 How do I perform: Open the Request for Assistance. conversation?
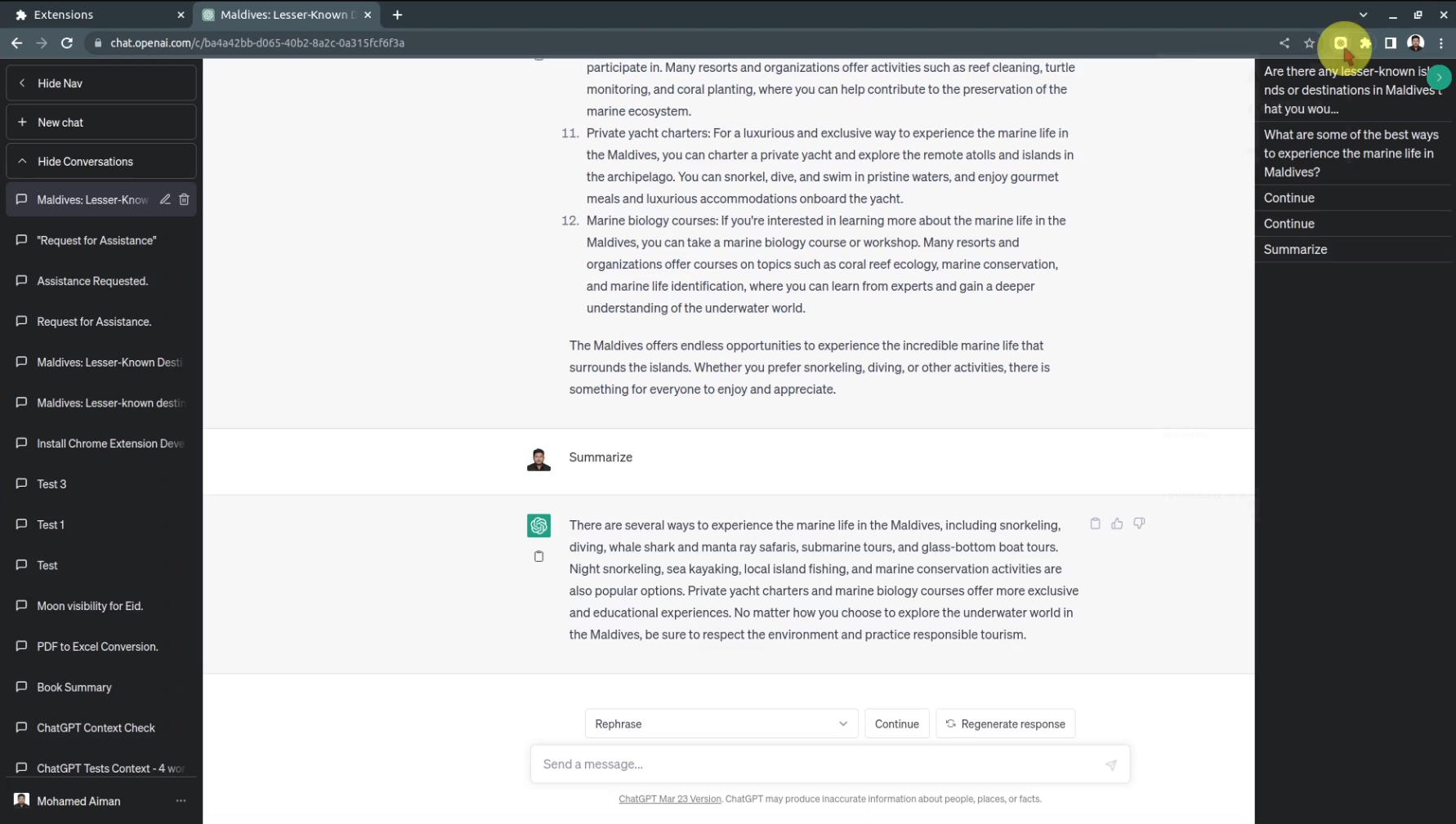101,322
